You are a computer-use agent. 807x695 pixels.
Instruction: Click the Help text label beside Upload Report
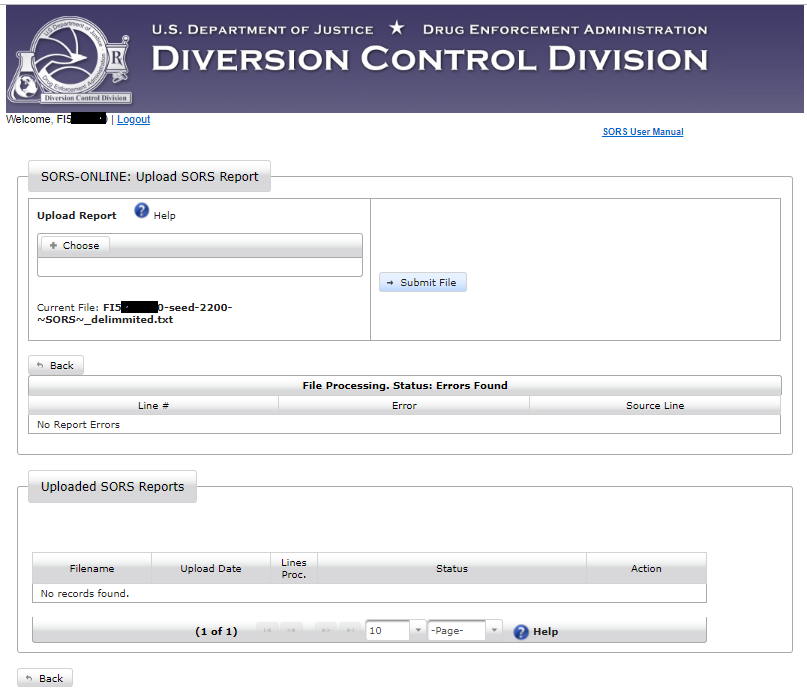(x=165, y=216)
